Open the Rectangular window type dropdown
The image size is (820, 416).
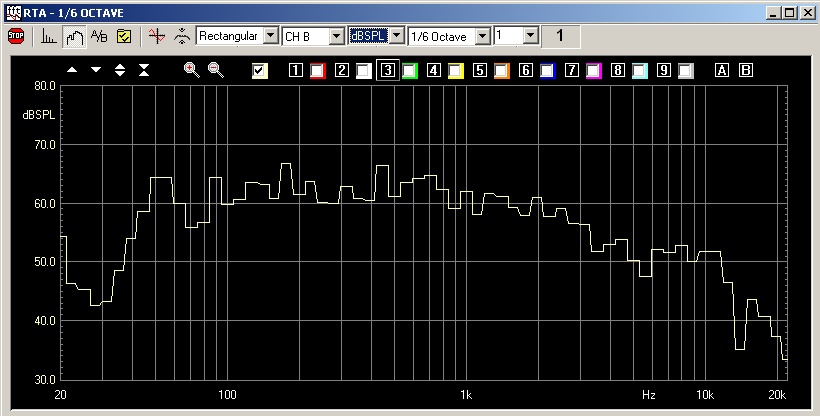click(269, 36)
